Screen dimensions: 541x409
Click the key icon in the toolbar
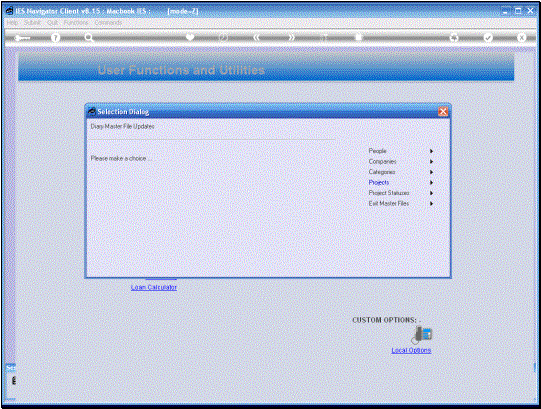(x=22, y=38)
